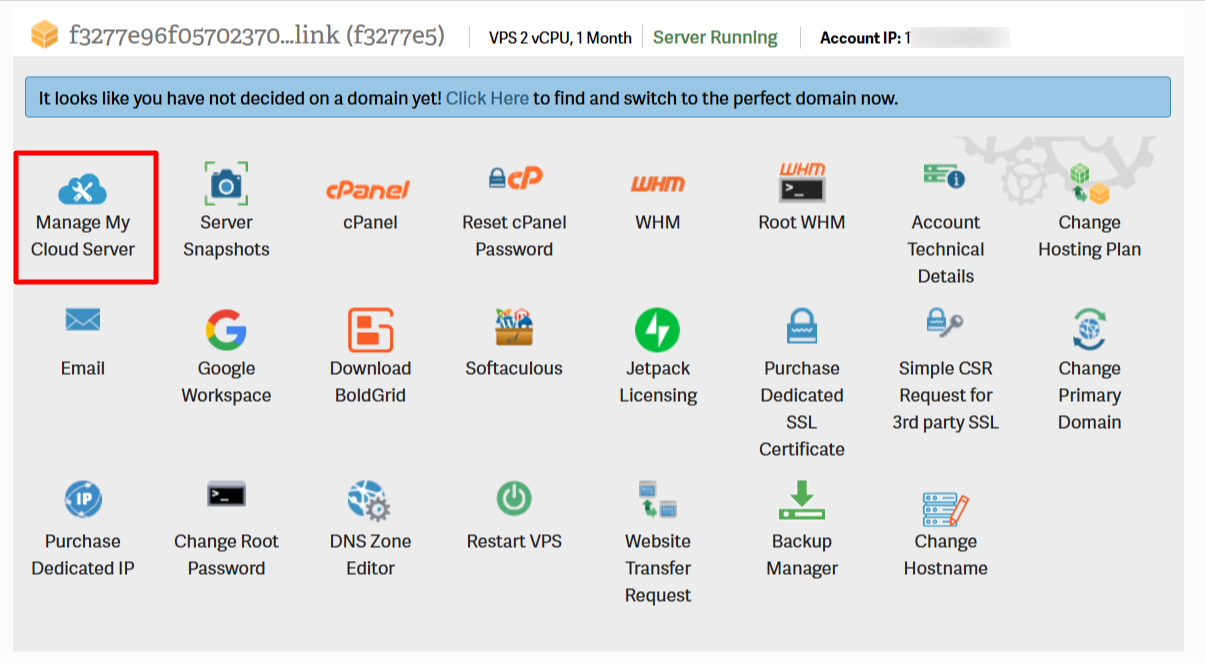Click the 'Jetpack Licensing' text label
The width and height of the screenshot is (1205, 663).
click(x=658, y=382)
